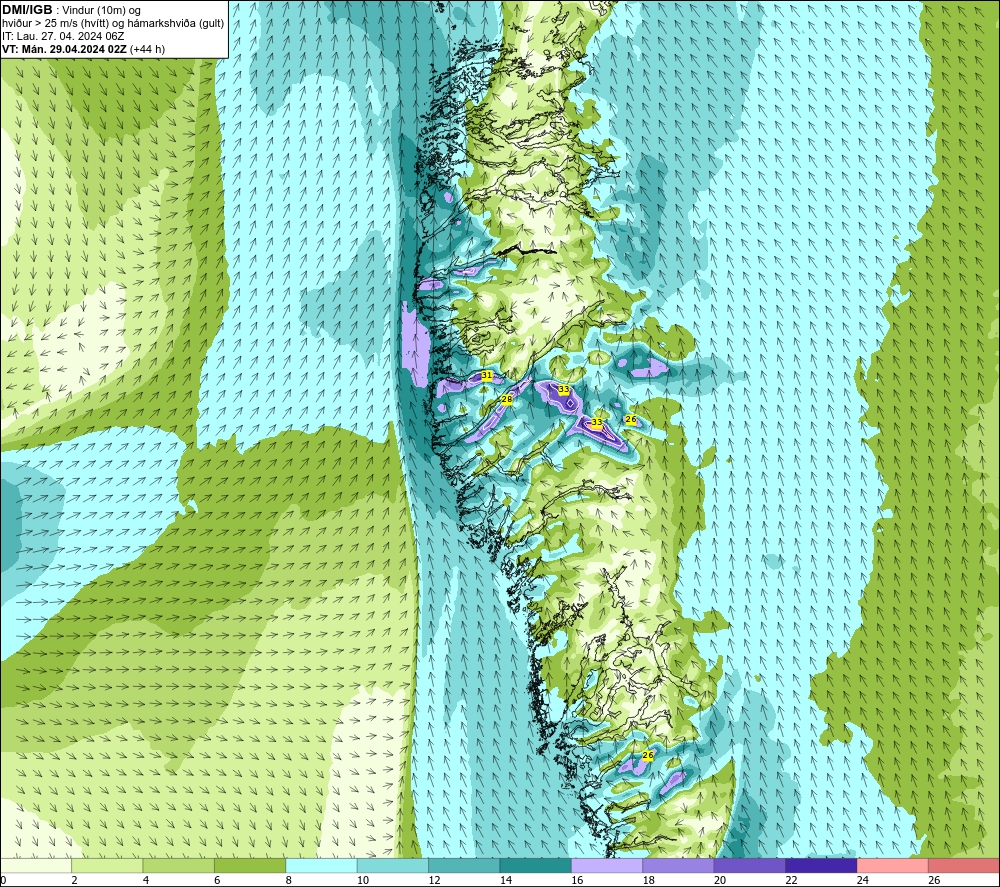Viewport: 1000px width, 887px height.
Task: Click the 12–14 m/s teal legend swatch
Action: 464,865
